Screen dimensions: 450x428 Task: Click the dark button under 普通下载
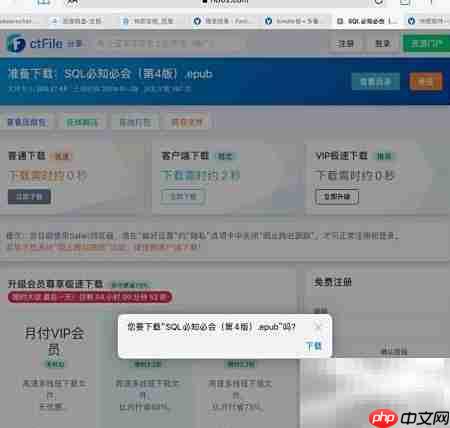29,197
